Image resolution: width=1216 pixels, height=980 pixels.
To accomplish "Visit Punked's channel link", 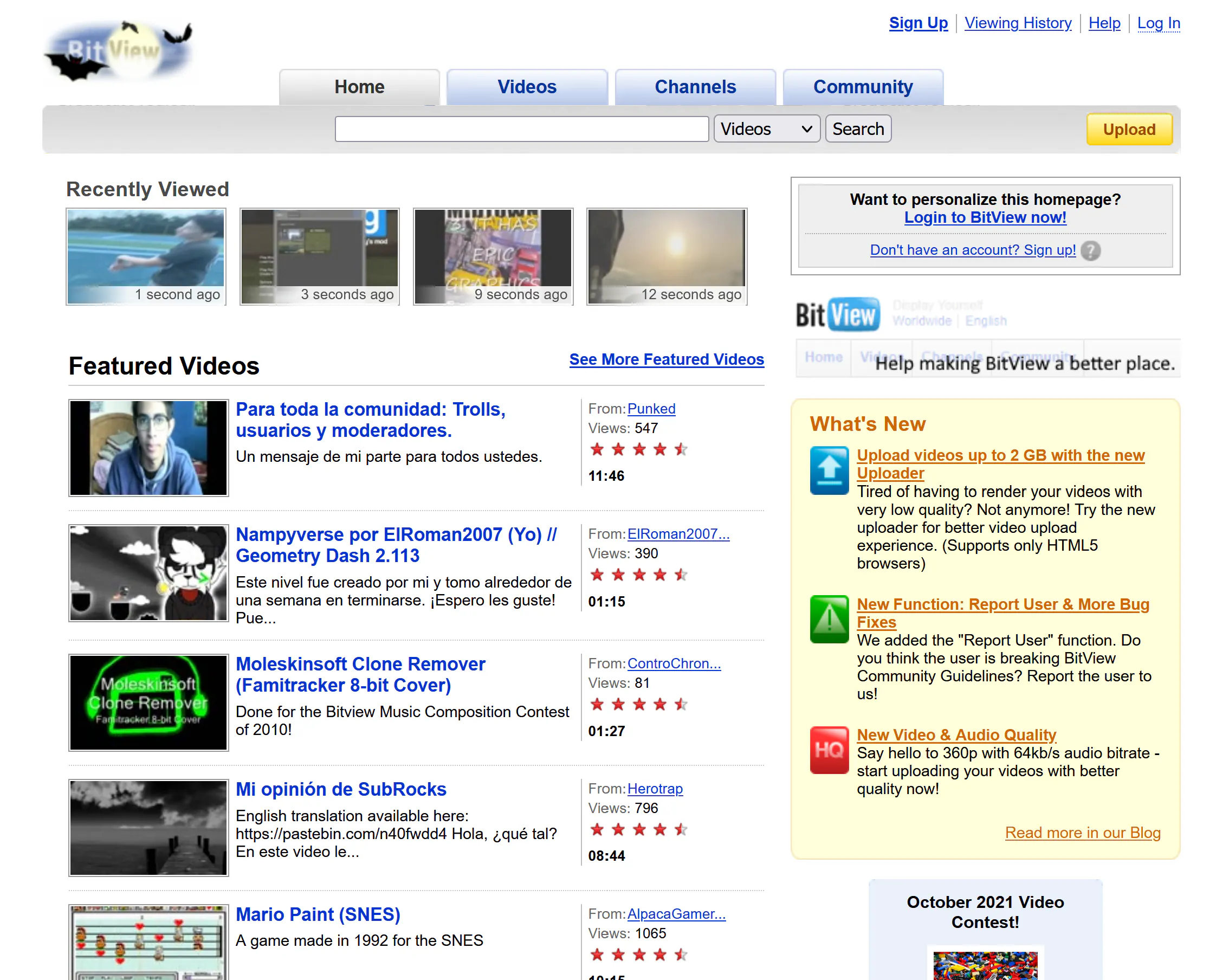I will pyautogui.click(x=651, y=408).
